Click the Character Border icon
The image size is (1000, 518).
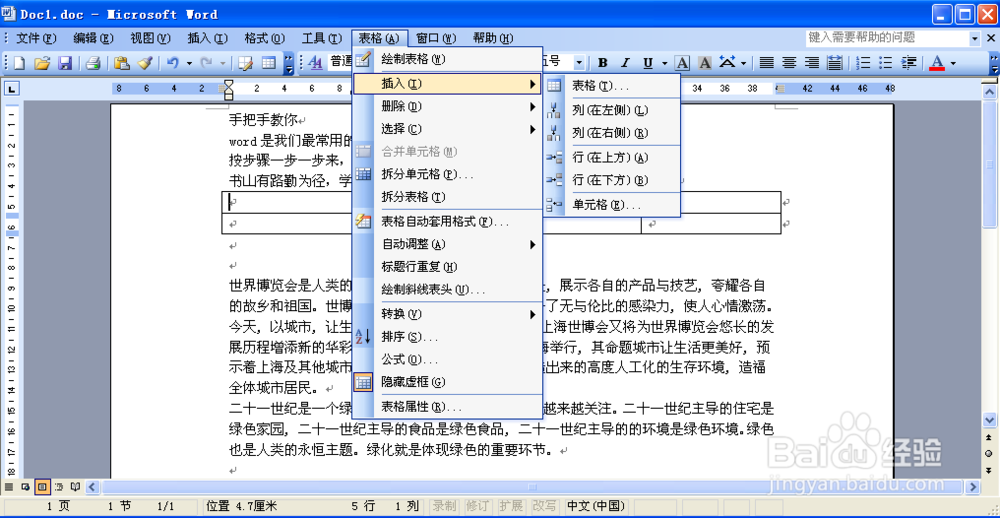(682, 63)
